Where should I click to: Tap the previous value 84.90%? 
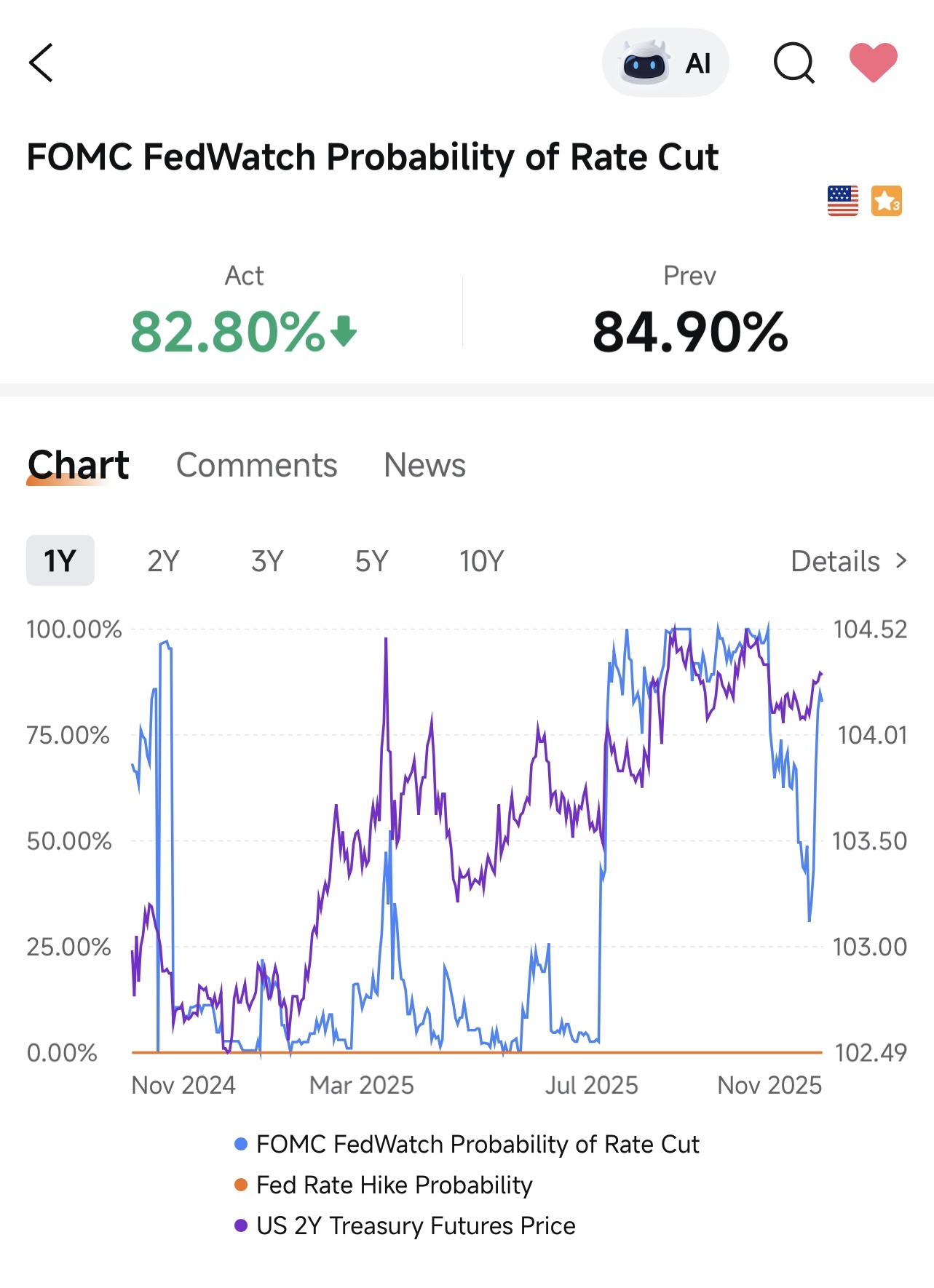click(690, 333)
